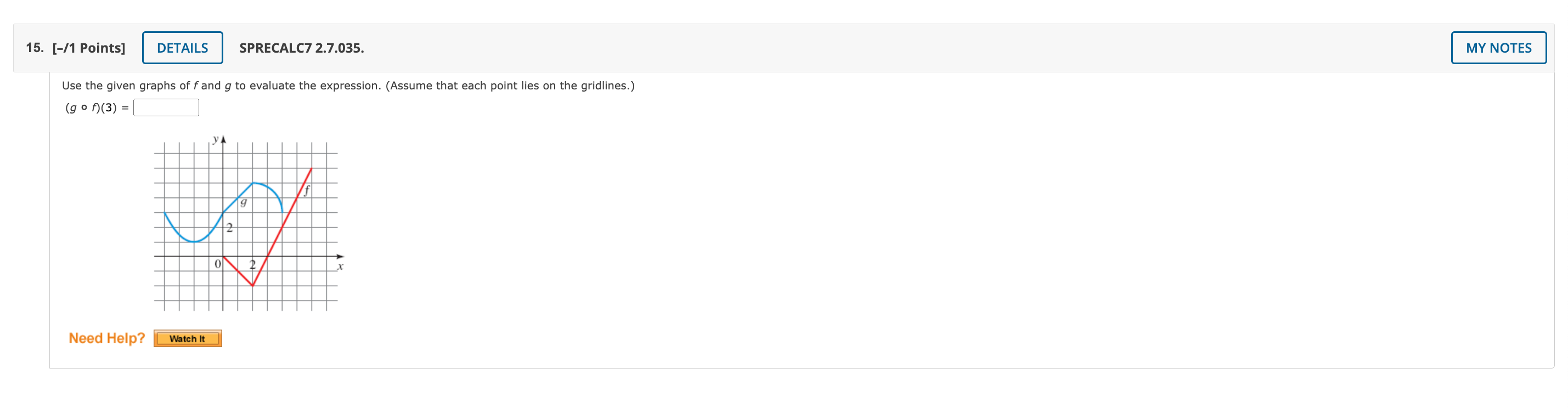The height and width of the screenshot is (408, 1568).
Task: Open MY NOTES panel
Action: coord(1499,47)
